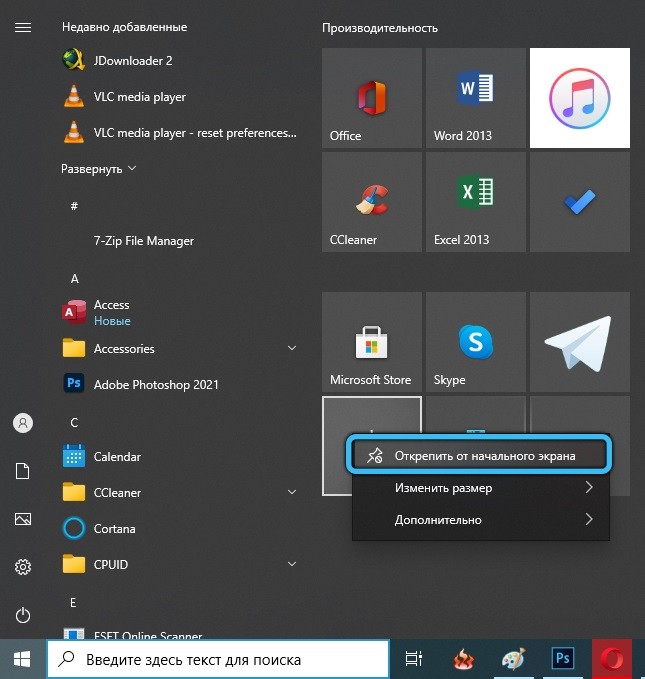Open the CCleaner tile

(x=372, y=202)
